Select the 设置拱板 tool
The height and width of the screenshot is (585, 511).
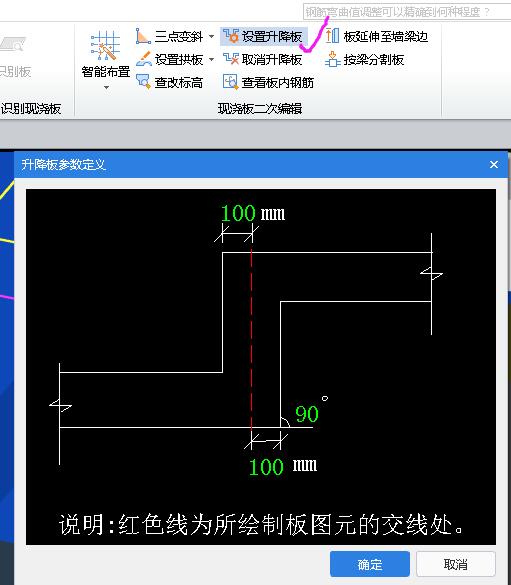(x=170, y=59)
